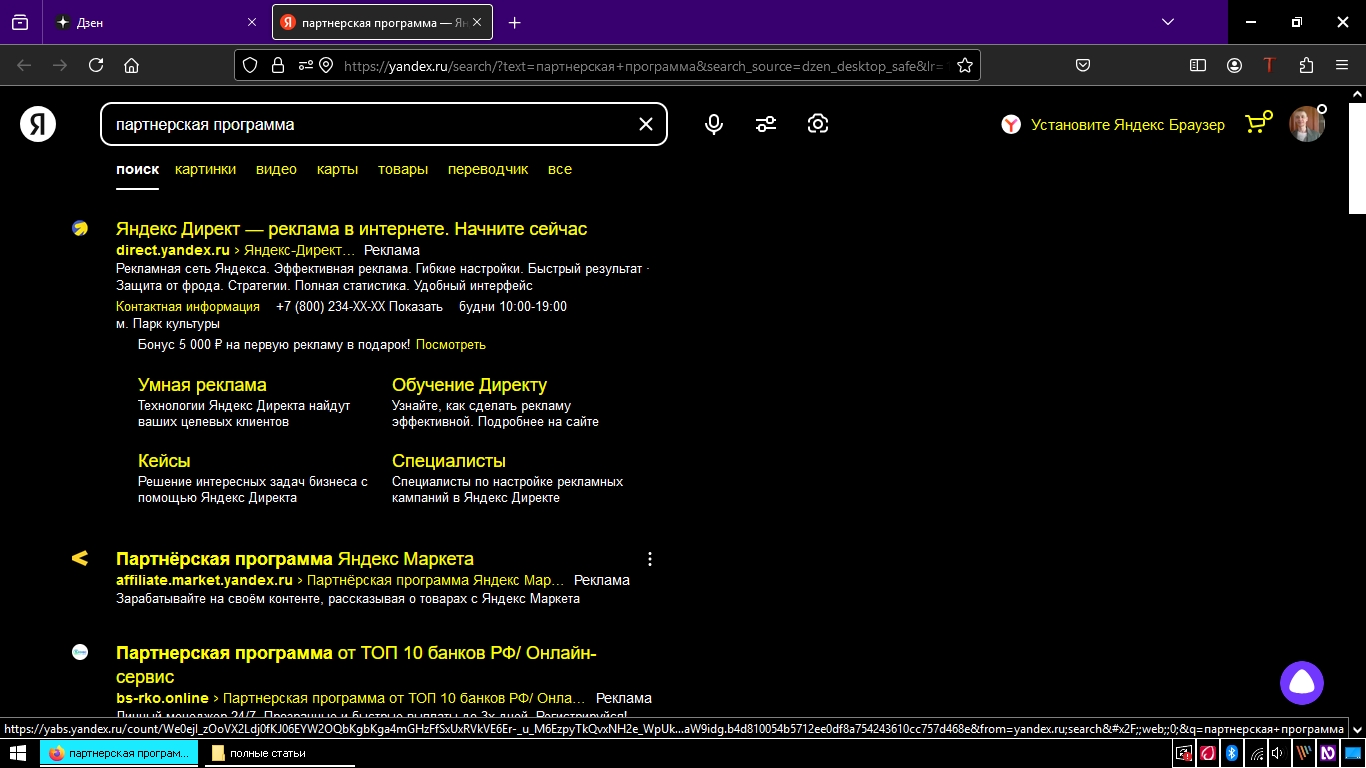Viewport: 1366px width, 768px height.
Task: Close the партнерская программа tab
Action: [477, 22]
